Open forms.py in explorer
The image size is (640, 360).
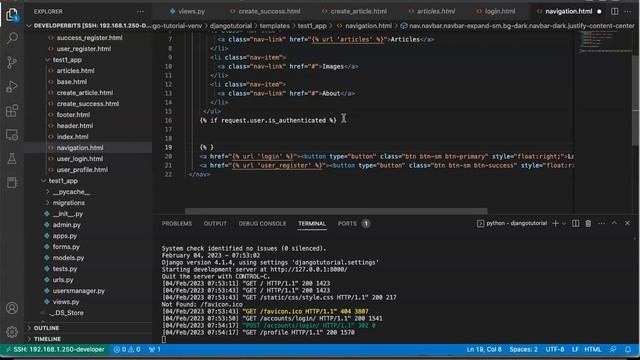(x=66, y=247)
